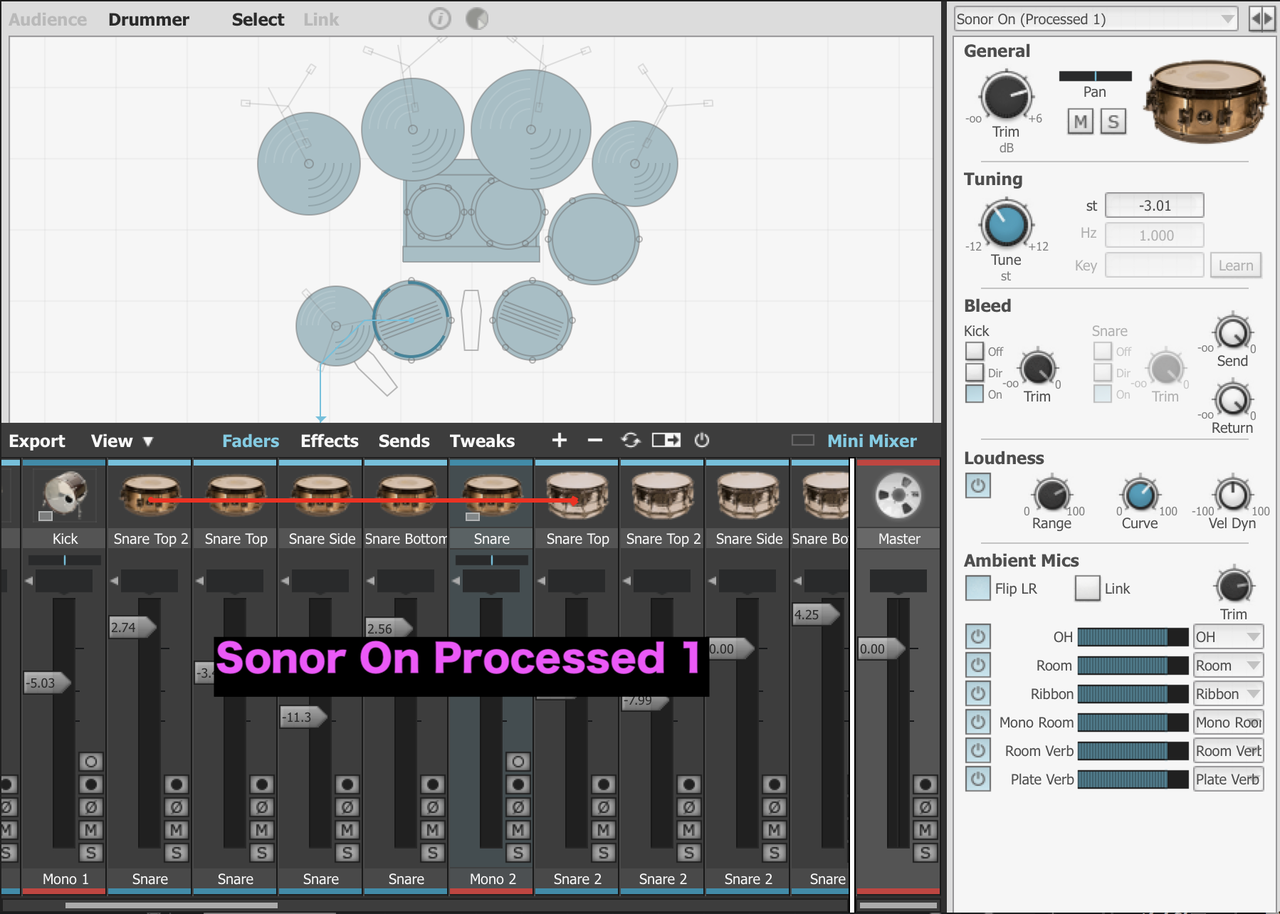Image resolution: width=1280 pixels, height=914 pixels.
Task: Click the Kick bleed Trim knob
Action: click(1038, 368)
